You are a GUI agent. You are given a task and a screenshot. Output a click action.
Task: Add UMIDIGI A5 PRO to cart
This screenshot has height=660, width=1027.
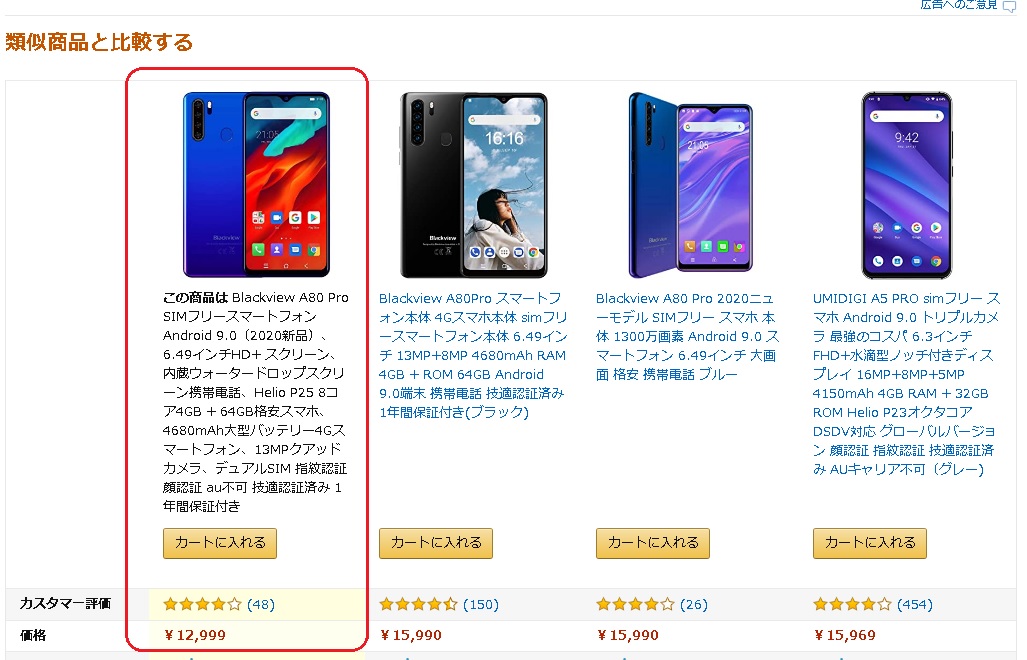(x=870, y=543)
